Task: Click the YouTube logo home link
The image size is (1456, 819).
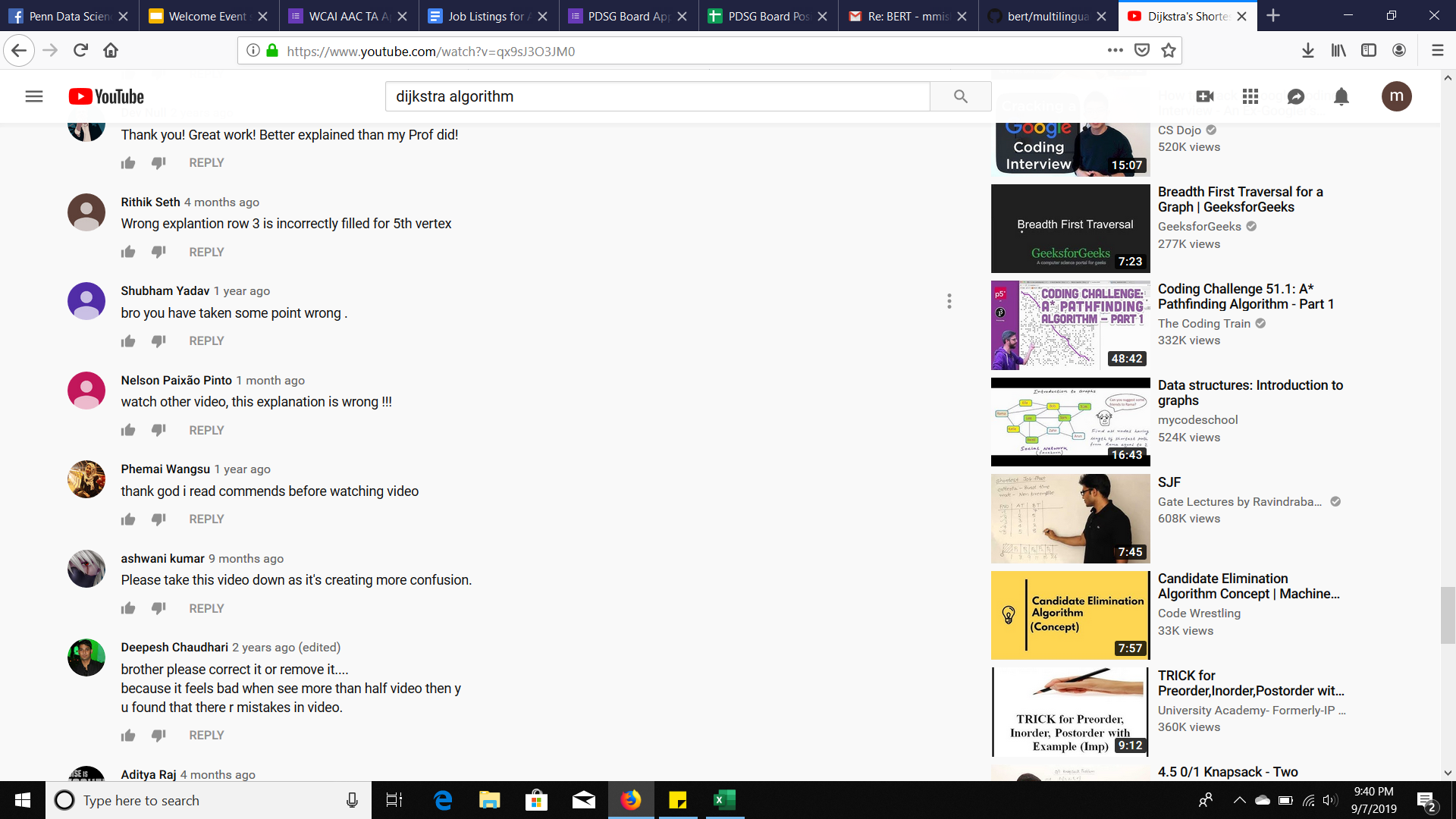Action: point(106,96)
